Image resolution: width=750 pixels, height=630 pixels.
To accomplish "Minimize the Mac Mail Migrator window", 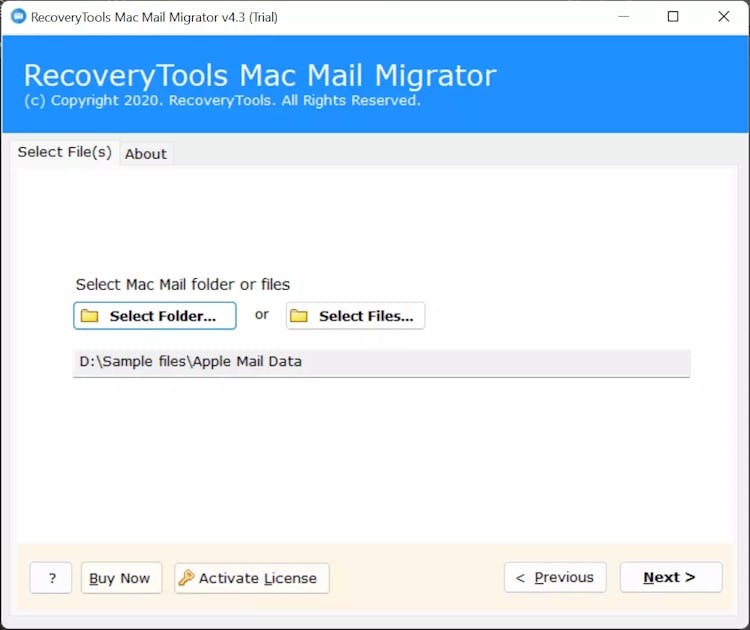I will coord(624,17).
